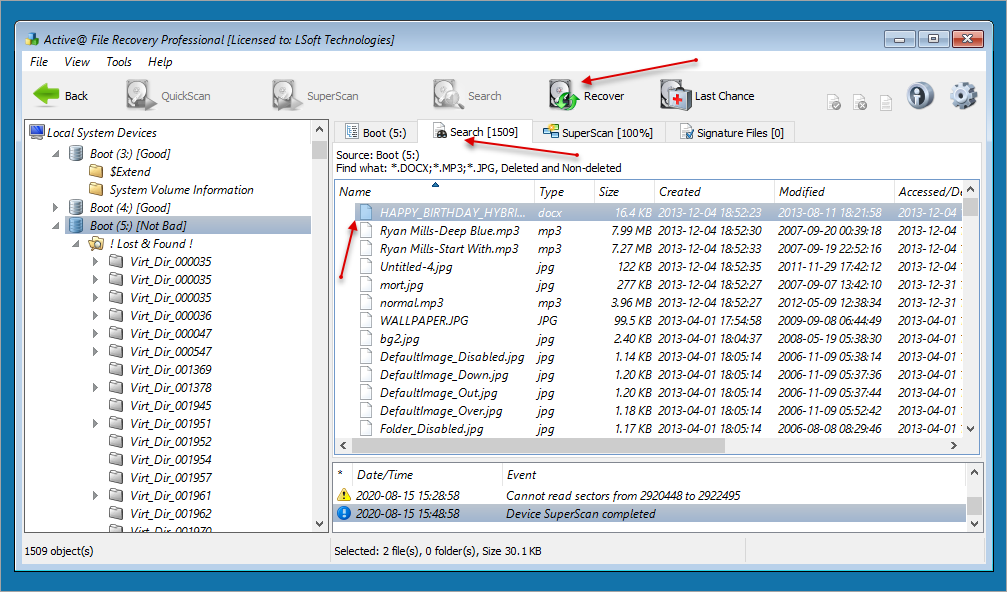The width and height of the screenshot is (1007, 592).
Task: Click the green Back arrow icon
Action: point(46,95)
